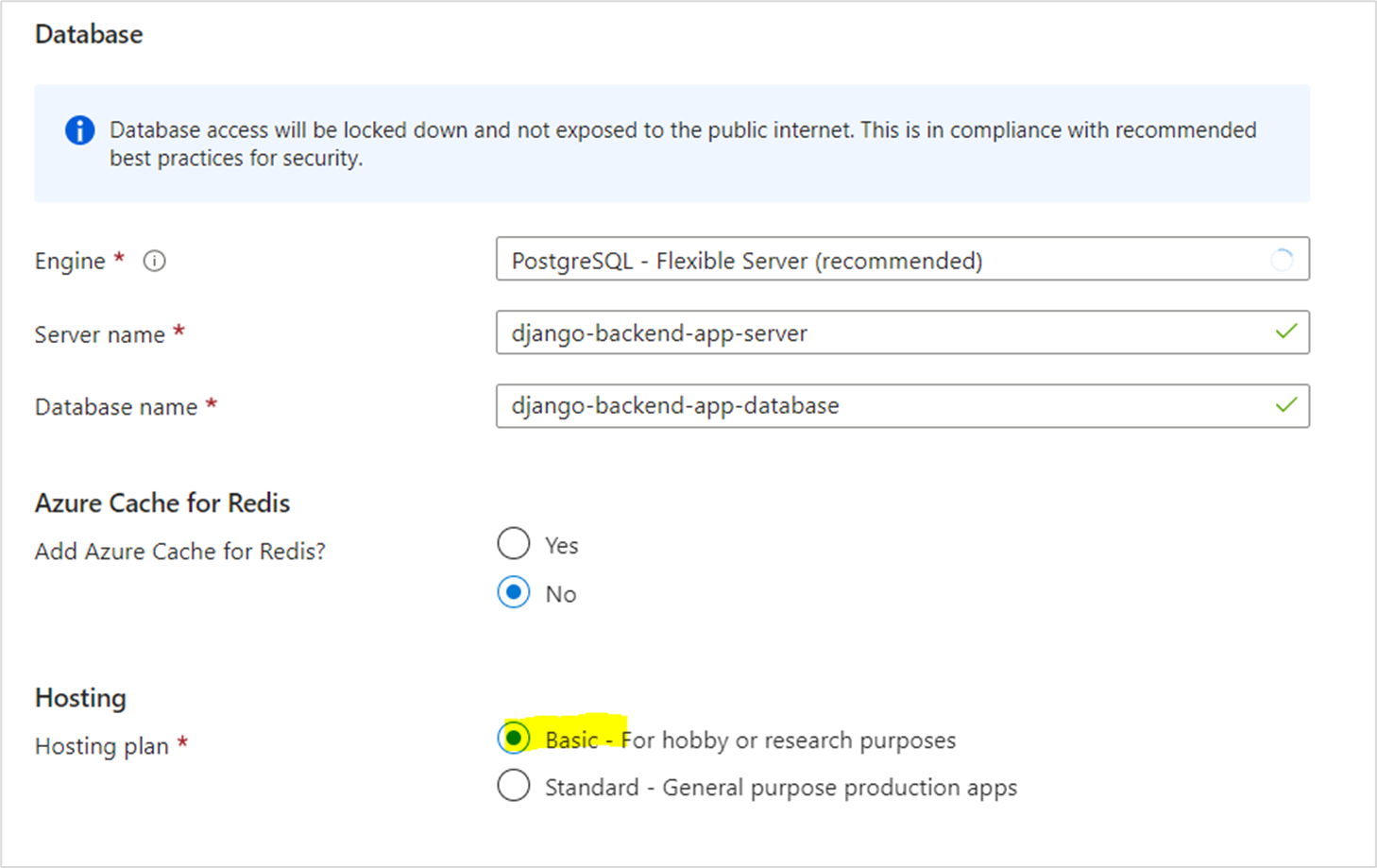Click the Azure Cache for Redis heading

pos(162,502)
